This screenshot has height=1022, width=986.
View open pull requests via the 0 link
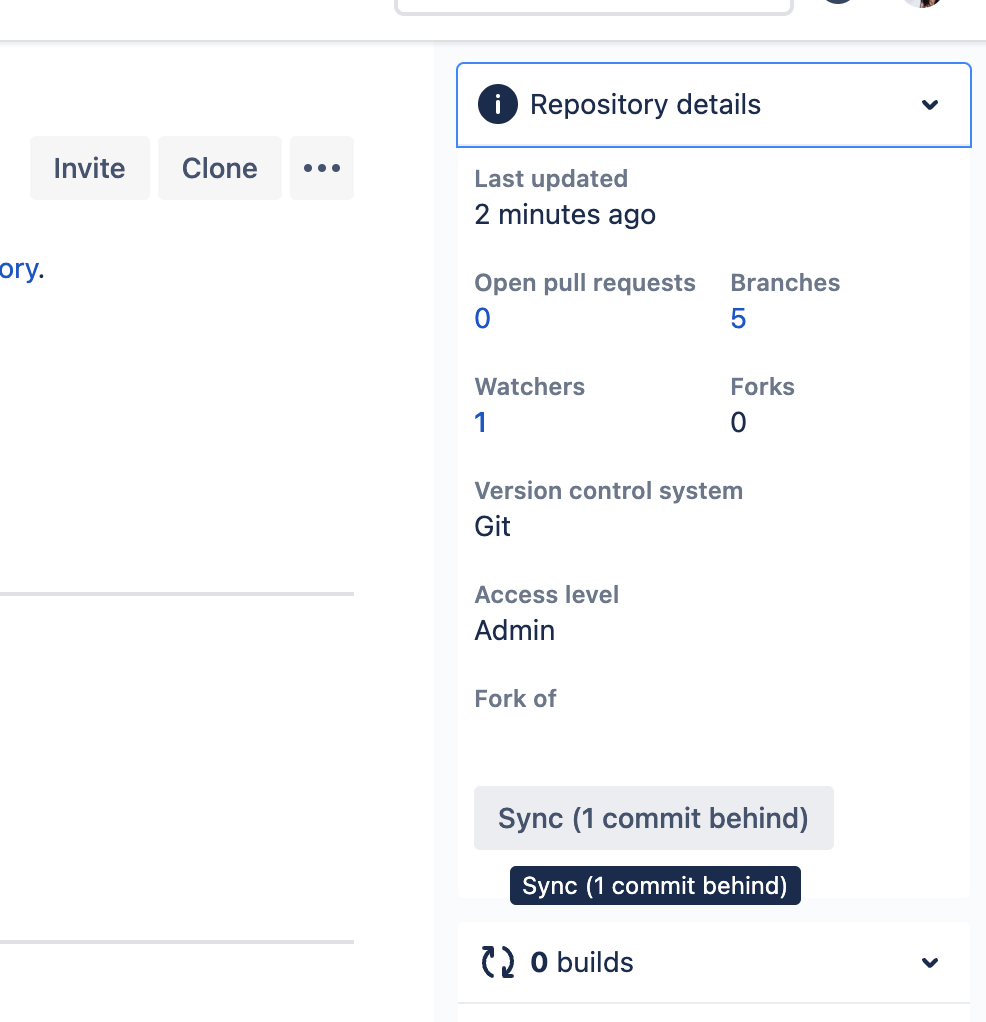coord(482,318)
